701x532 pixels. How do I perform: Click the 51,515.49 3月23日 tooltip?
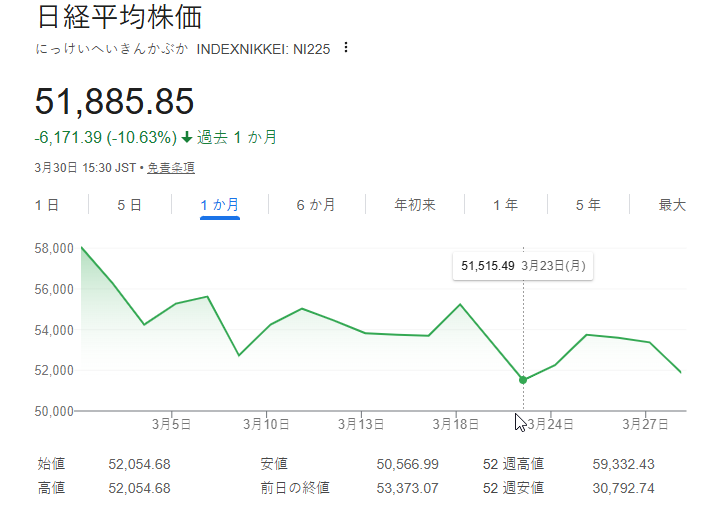tap(523, 266)
